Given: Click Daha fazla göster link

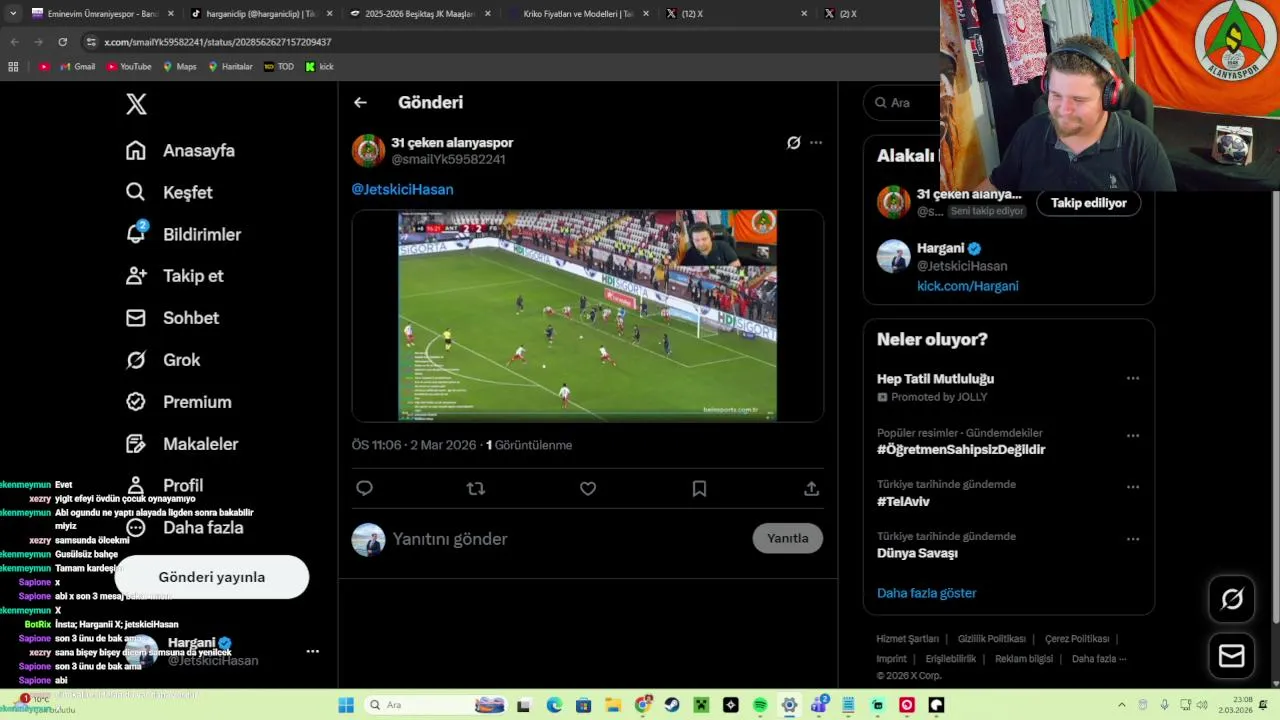Looking at the screenshot, I should tap(927, 593).
